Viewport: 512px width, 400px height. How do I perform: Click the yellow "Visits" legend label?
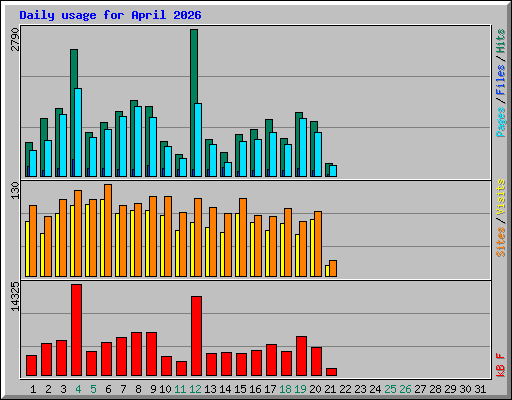(501, 197)
